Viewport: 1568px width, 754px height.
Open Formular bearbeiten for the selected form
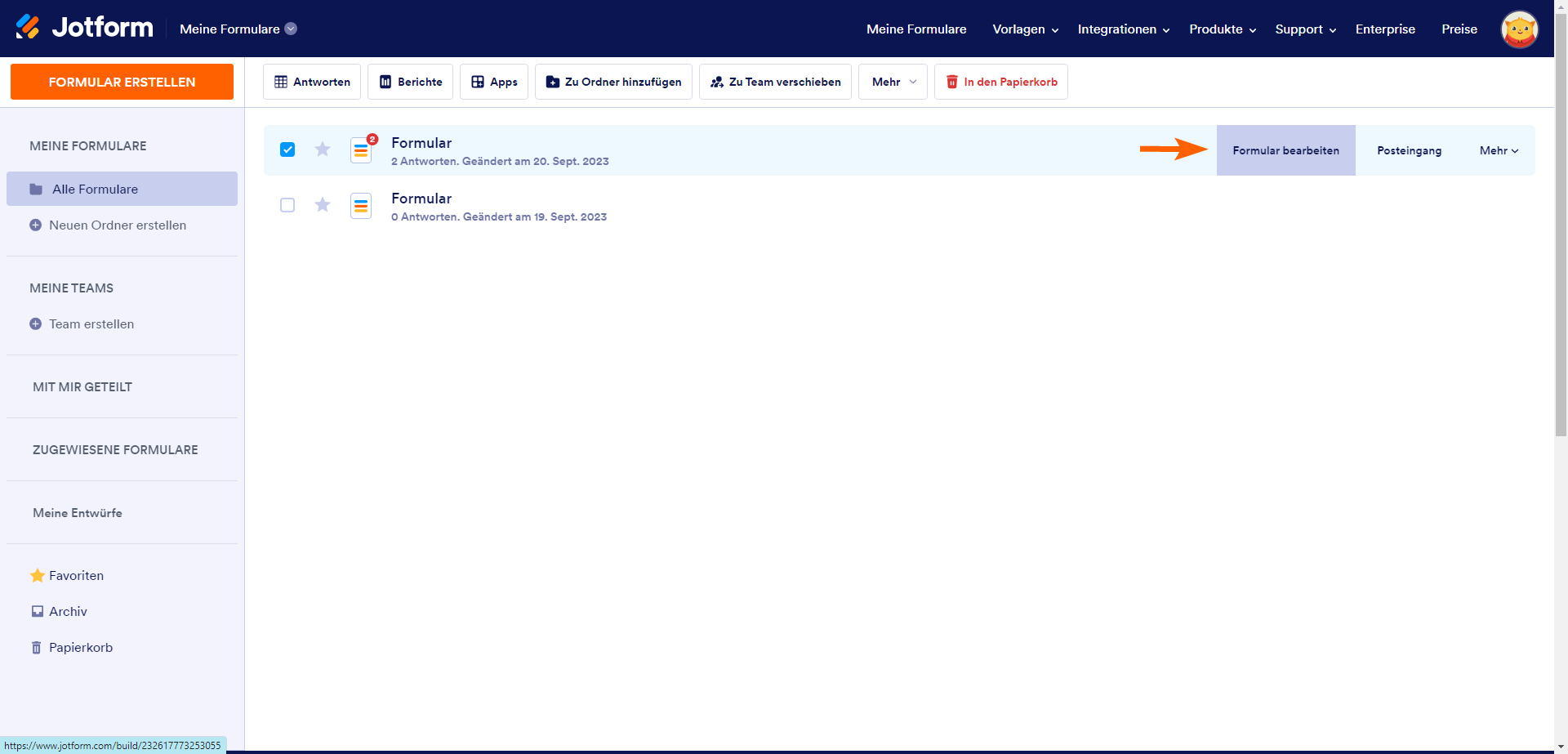1285,150
